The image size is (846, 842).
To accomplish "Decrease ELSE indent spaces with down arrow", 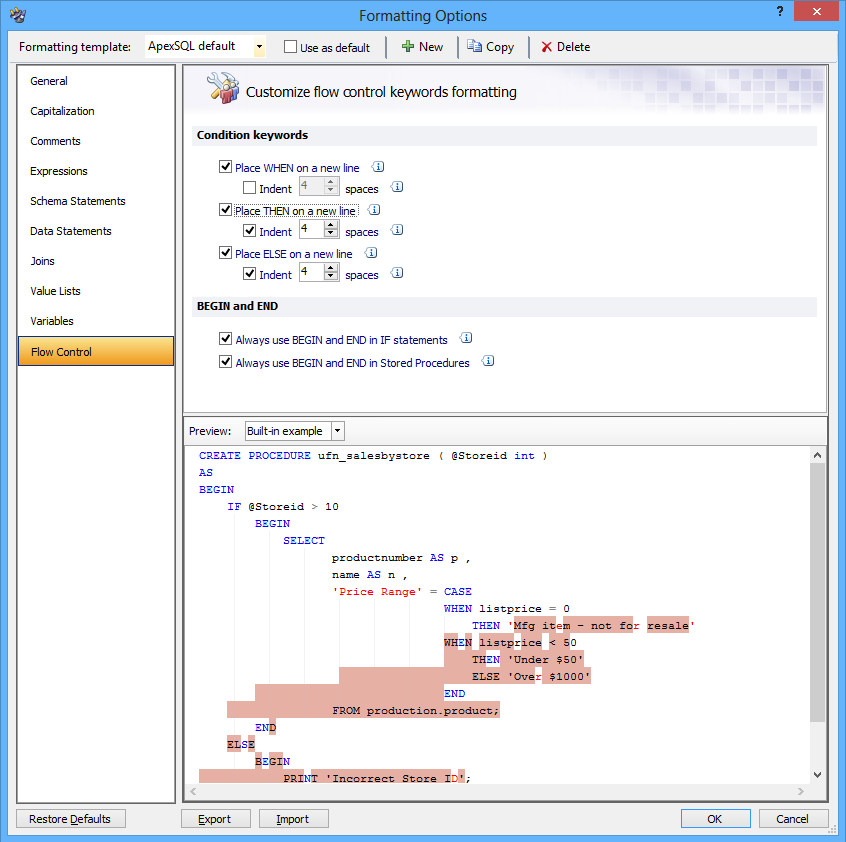I will [x=331, y=276].
